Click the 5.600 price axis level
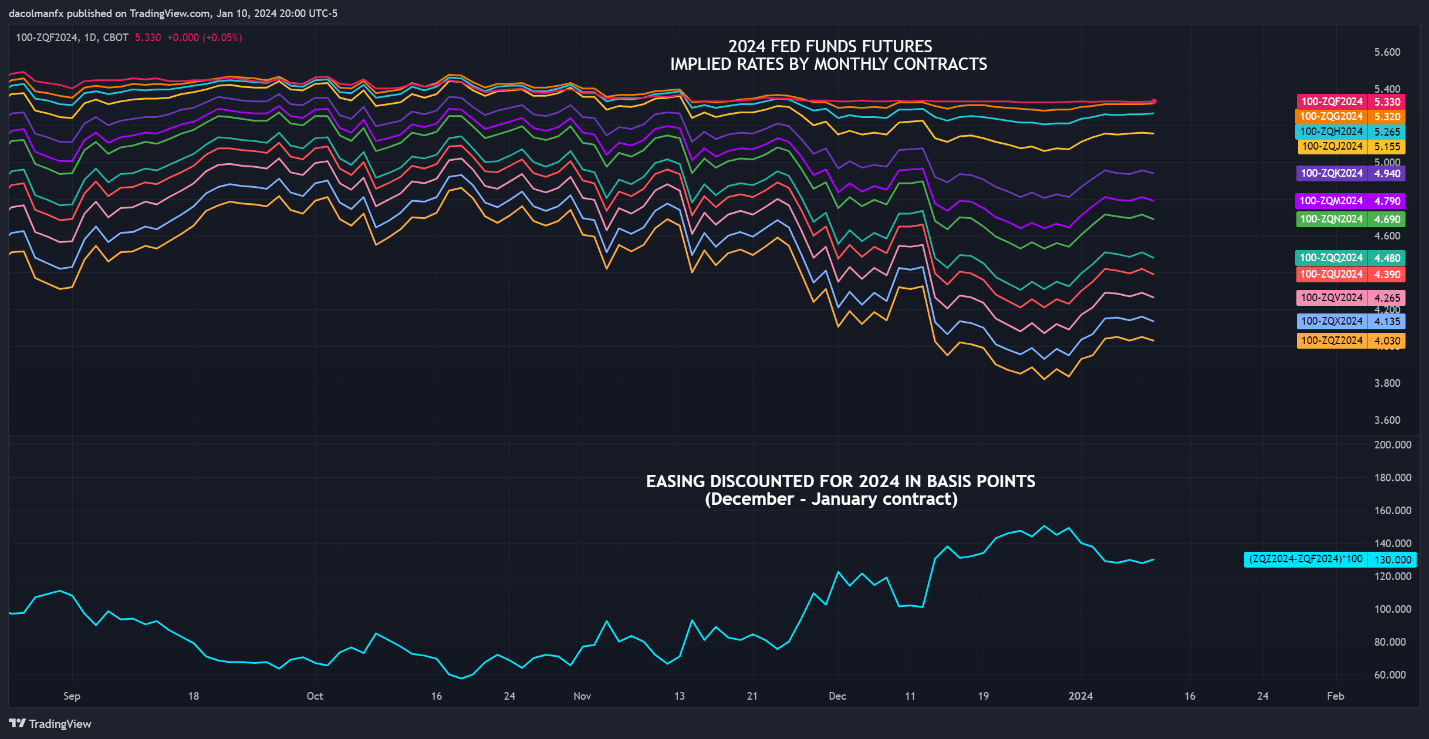This screenshot has height=739, width=1429. (1385, 52)
